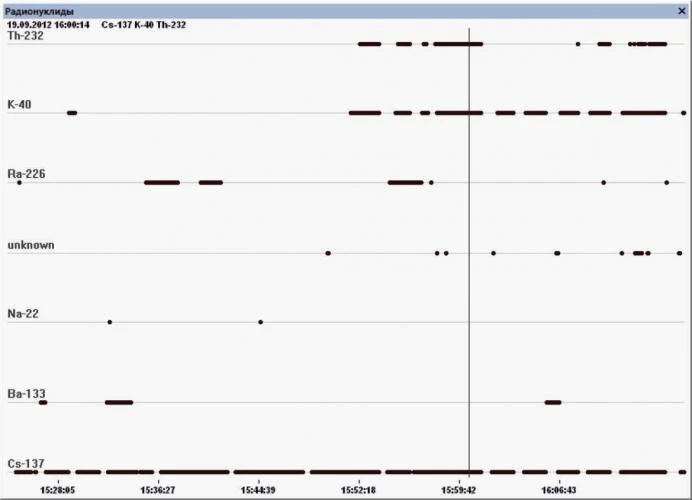Click the Cs-137 row label
The width and height of the screenshot is (692, 500).
click(x=26, y=463)
